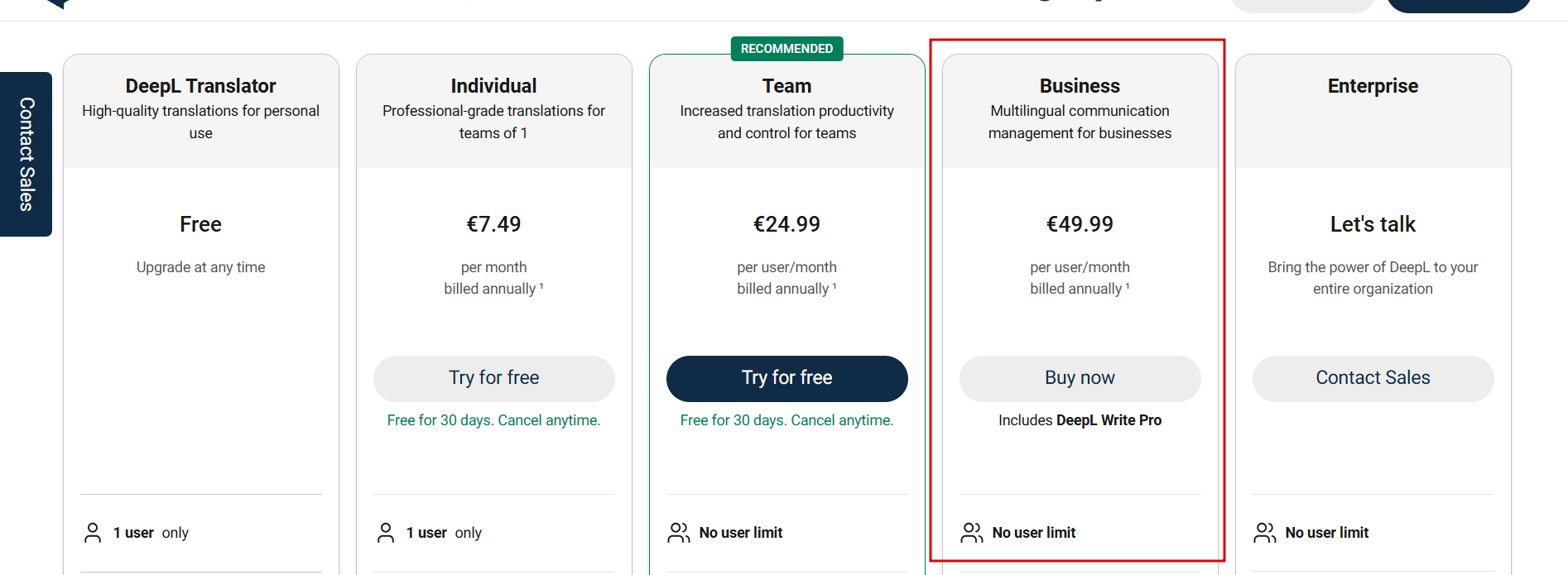Click the RECOMMENDED badge above Team
This screenshot has height=575, width=1568.
(x=787, y=49)
